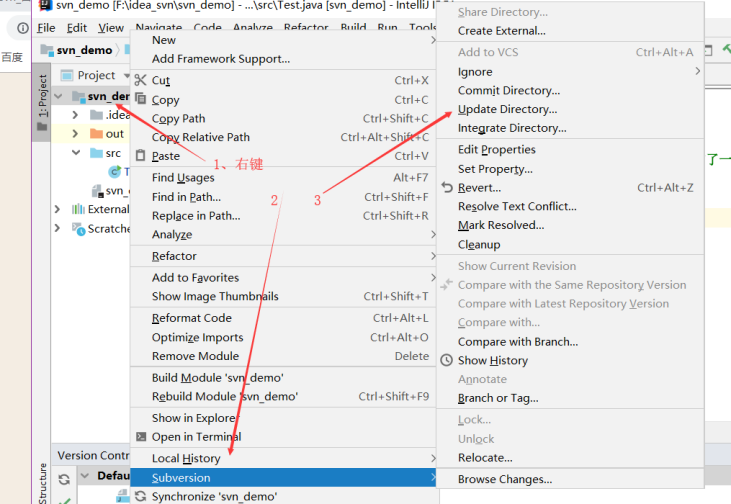Click the Revert arrow icon
731x504 pixels.
pos(447,187)
